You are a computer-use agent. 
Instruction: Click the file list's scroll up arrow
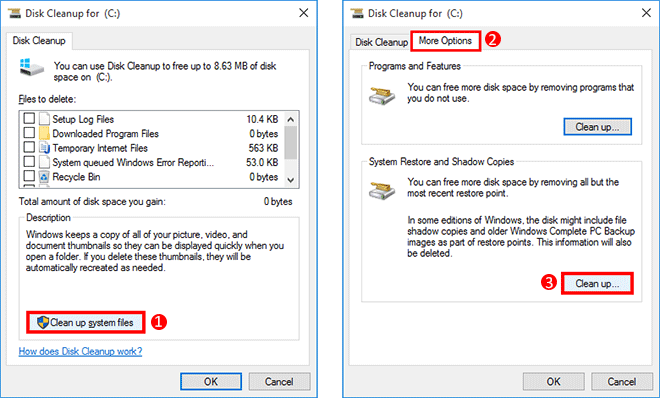[x=290, y=119]
